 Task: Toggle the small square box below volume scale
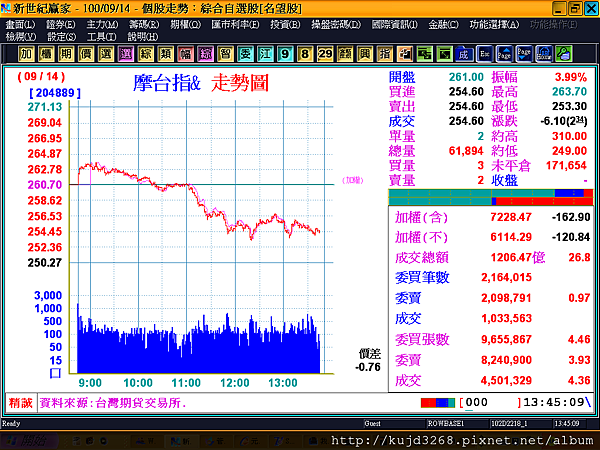tap(55, 373)
